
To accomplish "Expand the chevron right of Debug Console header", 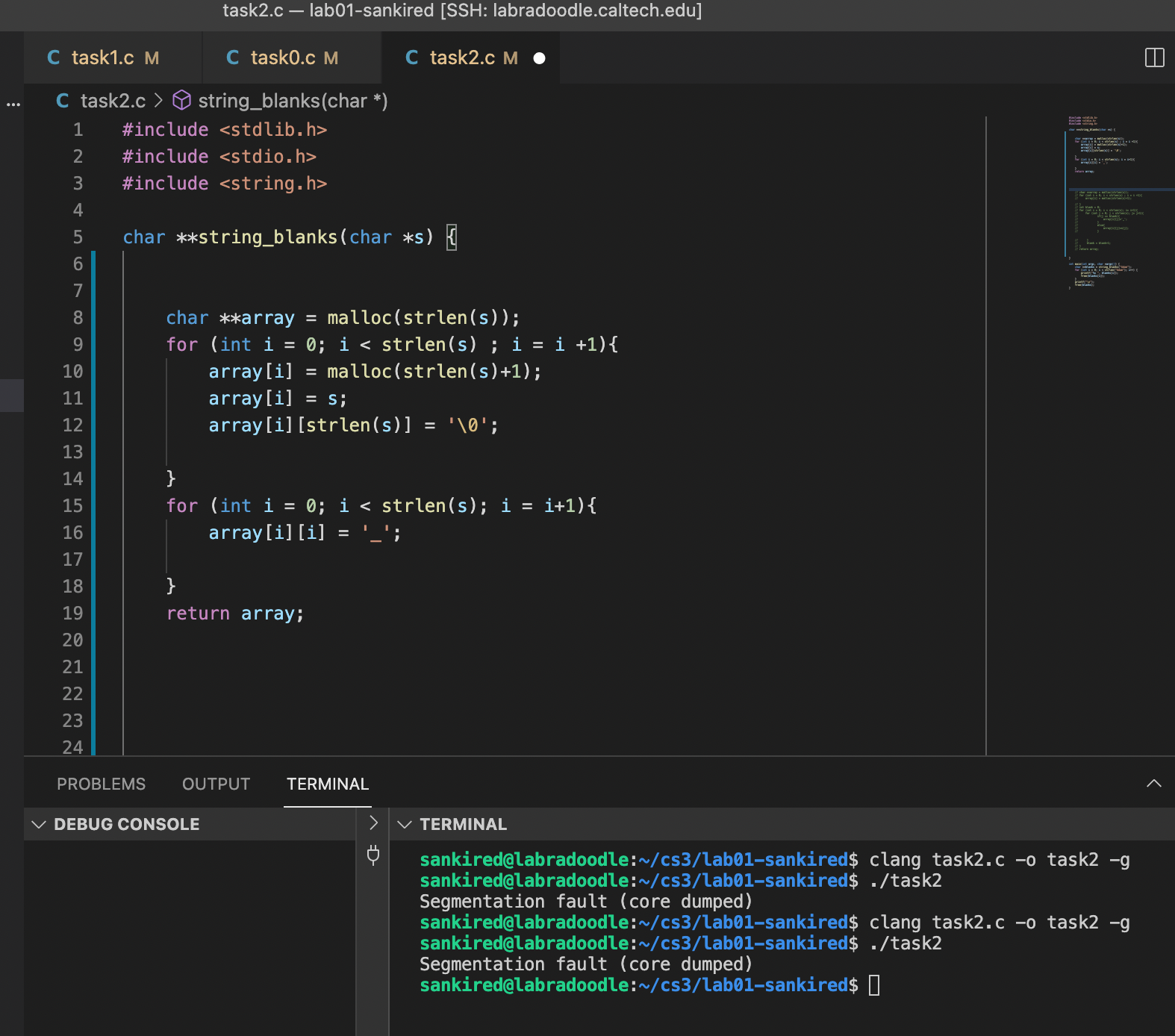I will pyautogui.click(x=373, y=823).
